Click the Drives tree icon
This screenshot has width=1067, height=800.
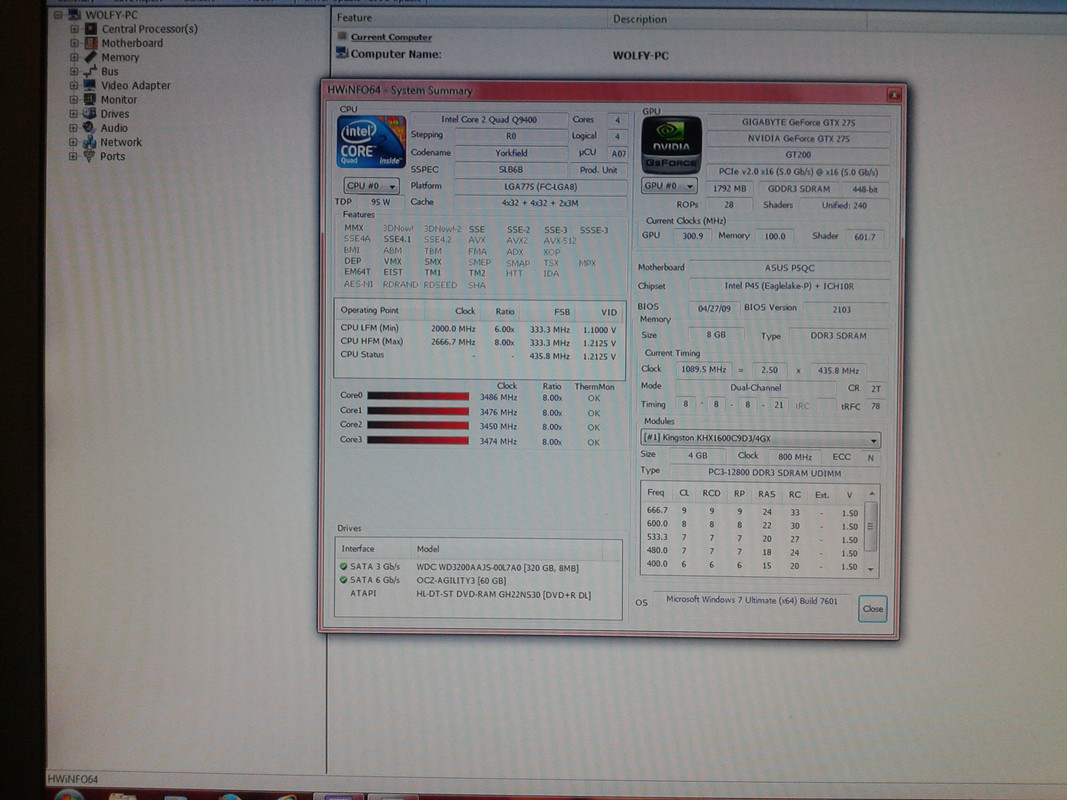tap(89, 114)
